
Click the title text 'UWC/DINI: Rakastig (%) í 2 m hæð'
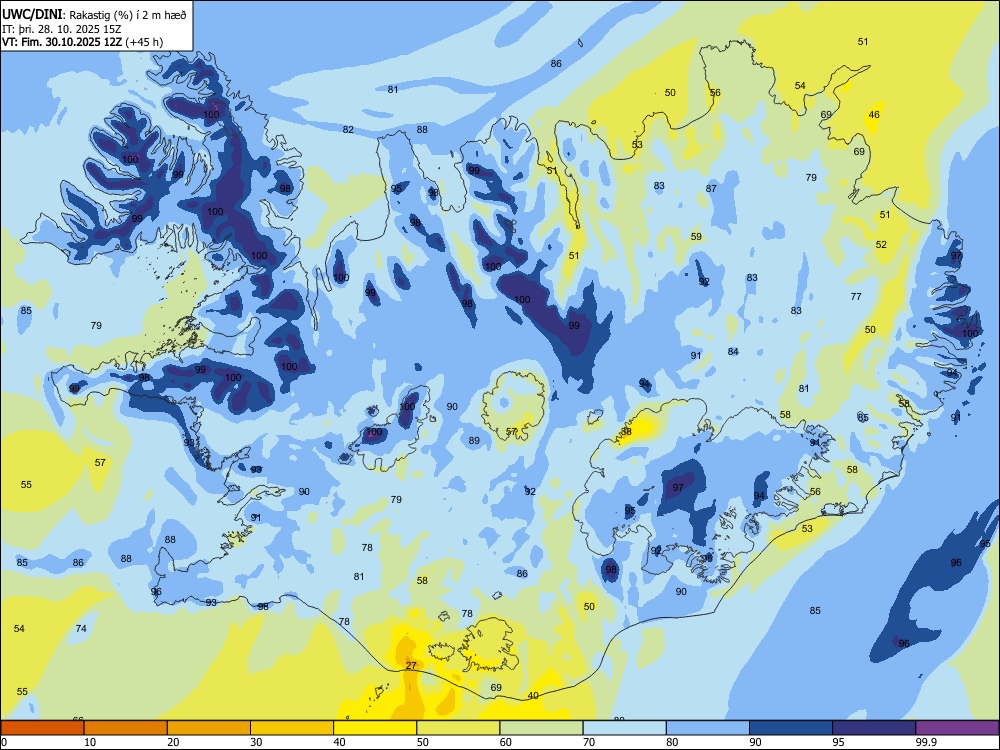click(x=94, y=15)
